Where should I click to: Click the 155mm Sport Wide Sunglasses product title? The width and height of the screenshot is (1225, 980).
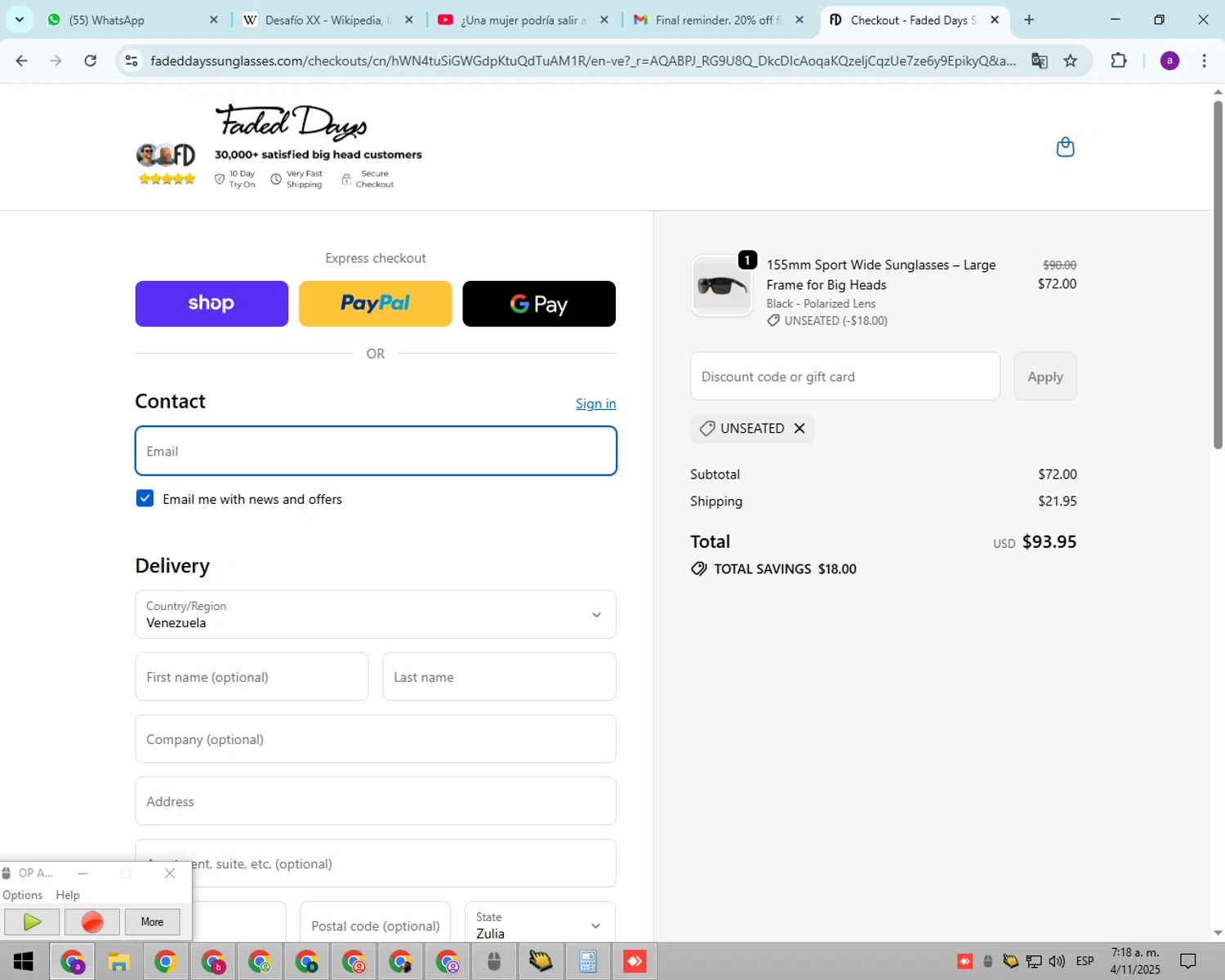(x=881, y=274)
